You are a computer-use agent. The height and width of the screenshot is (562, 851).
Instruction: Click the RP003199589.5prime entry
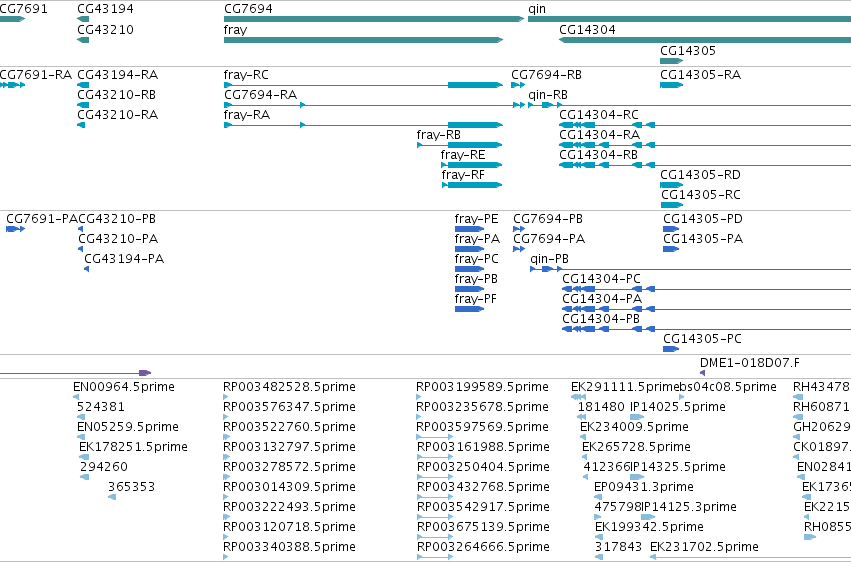[x=482, y=387]
